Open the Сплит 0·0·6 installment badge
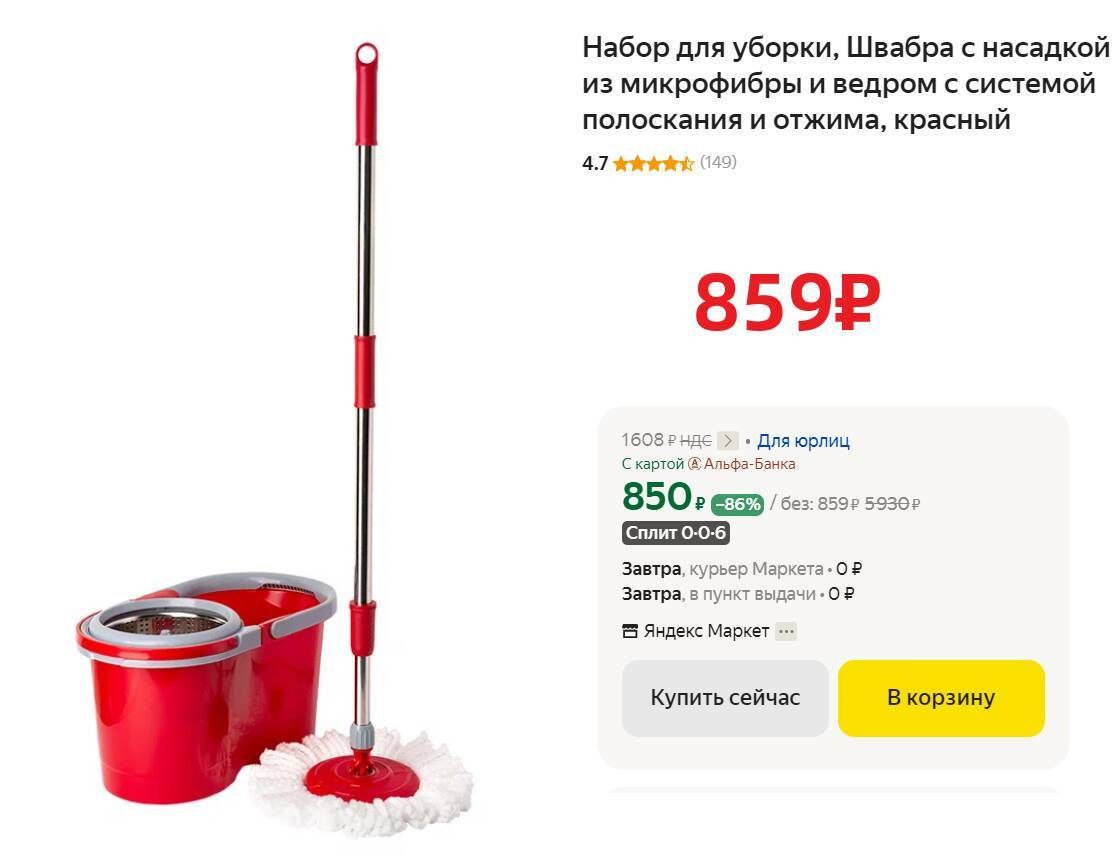The image size is (1120, 865). 676,533
